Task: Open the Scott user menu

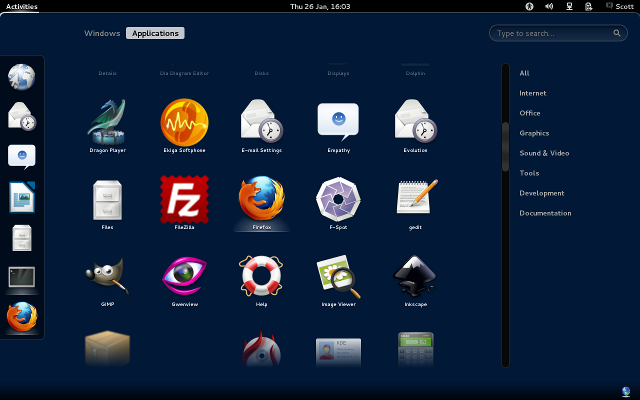Action: [620, 6]
